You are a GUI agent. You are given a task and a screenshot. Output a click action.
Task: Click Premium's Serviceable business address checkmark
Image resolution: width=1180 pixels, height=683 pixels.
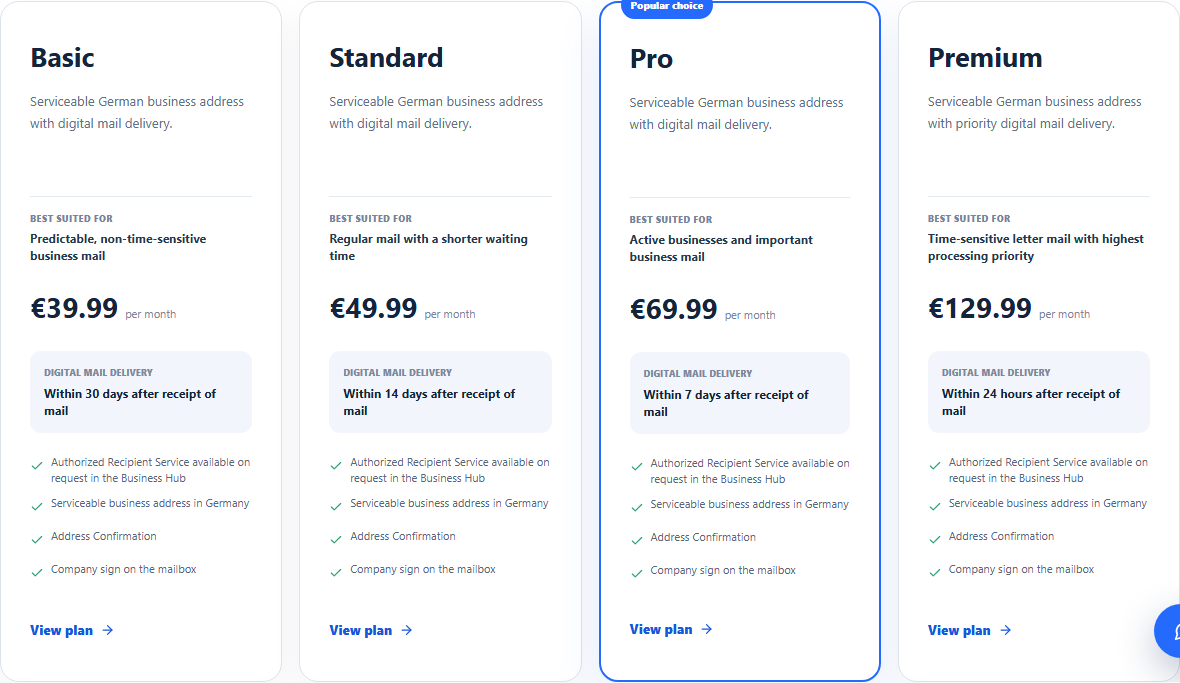(935, 506)
